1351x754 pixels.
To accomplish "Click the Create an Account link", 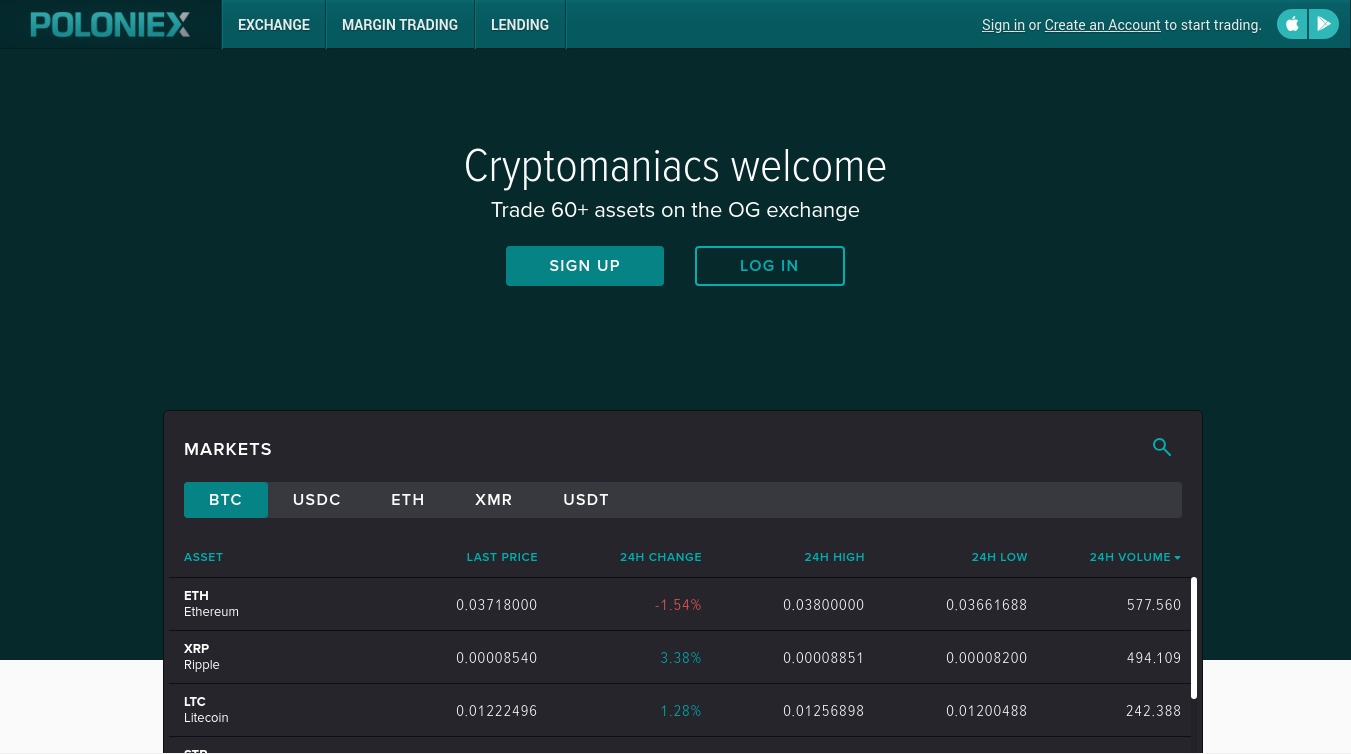I will (x=1102, y=25).
